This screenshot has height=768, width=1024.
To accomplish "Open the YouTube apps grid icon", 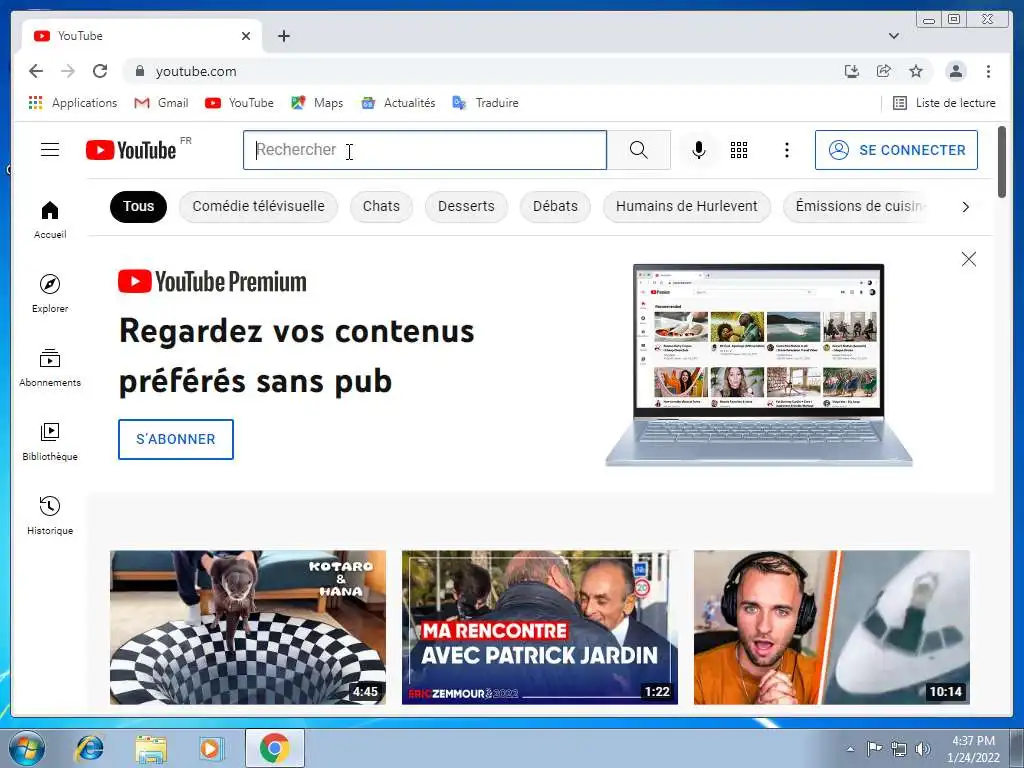I will point(739,150).
